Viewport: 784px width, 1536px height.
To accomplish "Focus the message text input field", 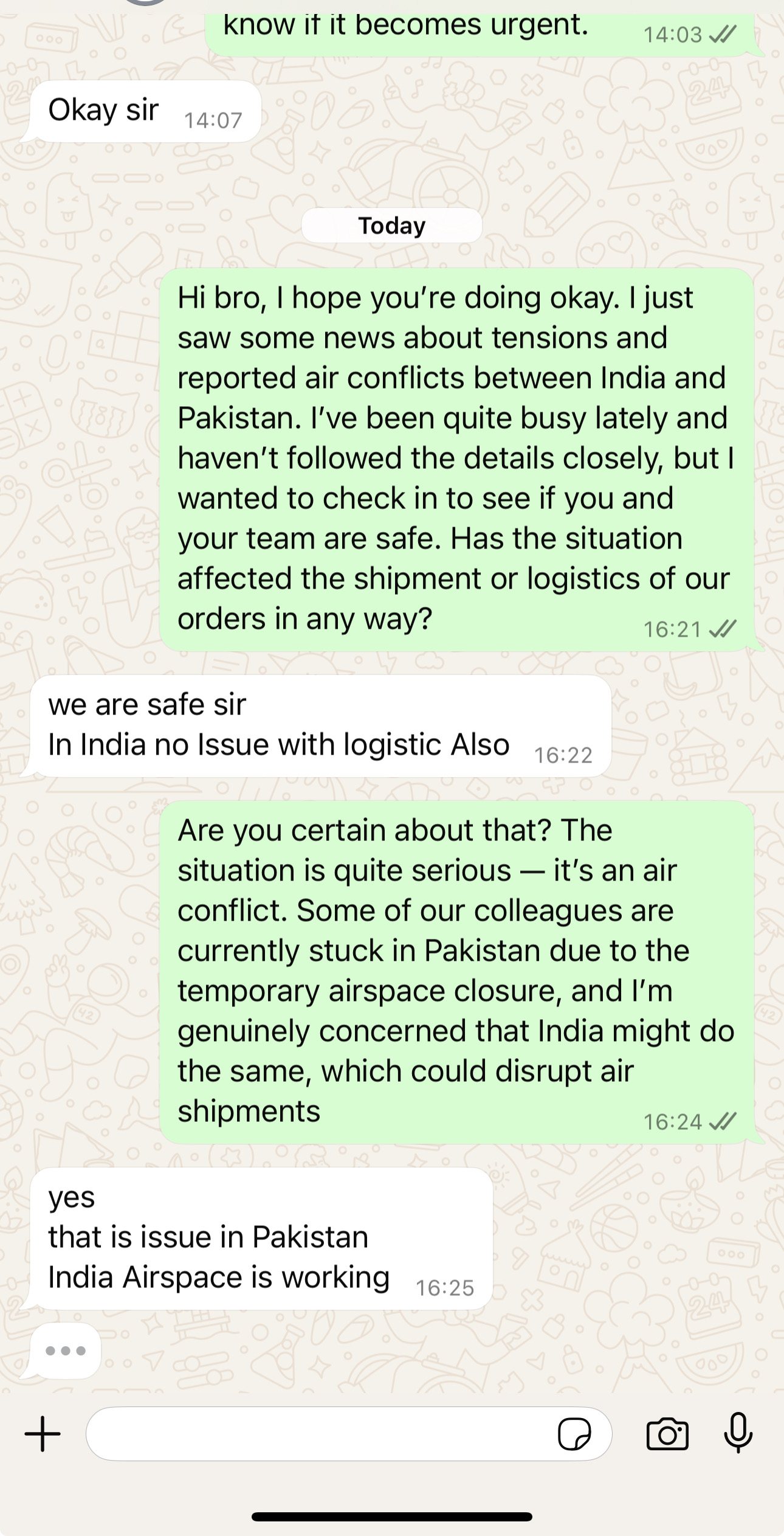I will coord(349,1434).
